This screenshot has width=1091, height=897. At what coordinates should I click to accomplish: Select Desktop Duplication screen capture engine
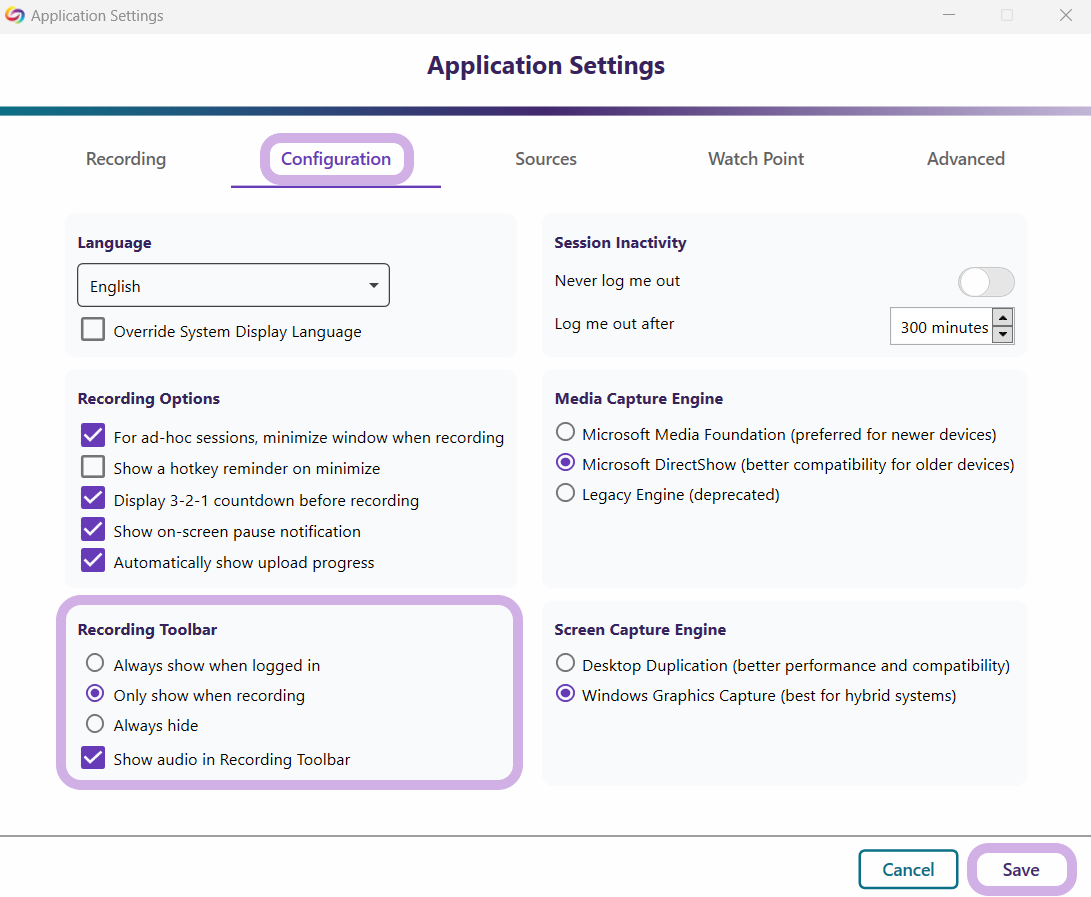(x=566, y=664)
